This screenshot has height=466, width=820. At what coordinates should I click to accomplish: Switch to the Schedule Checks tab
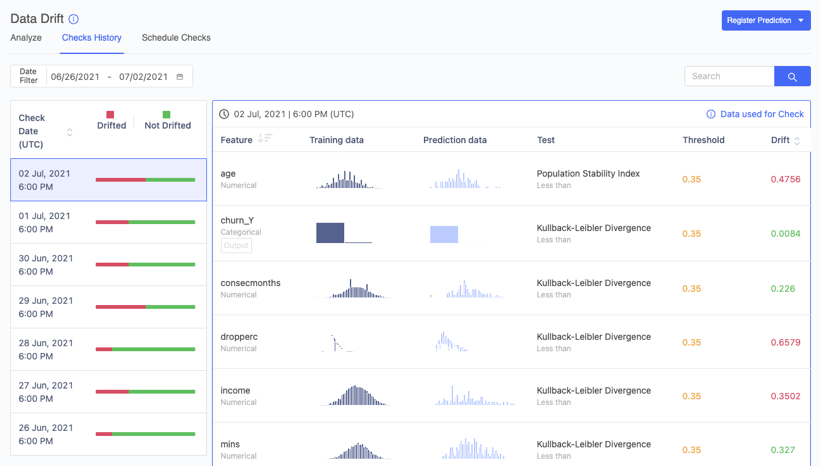pos(176,38)
